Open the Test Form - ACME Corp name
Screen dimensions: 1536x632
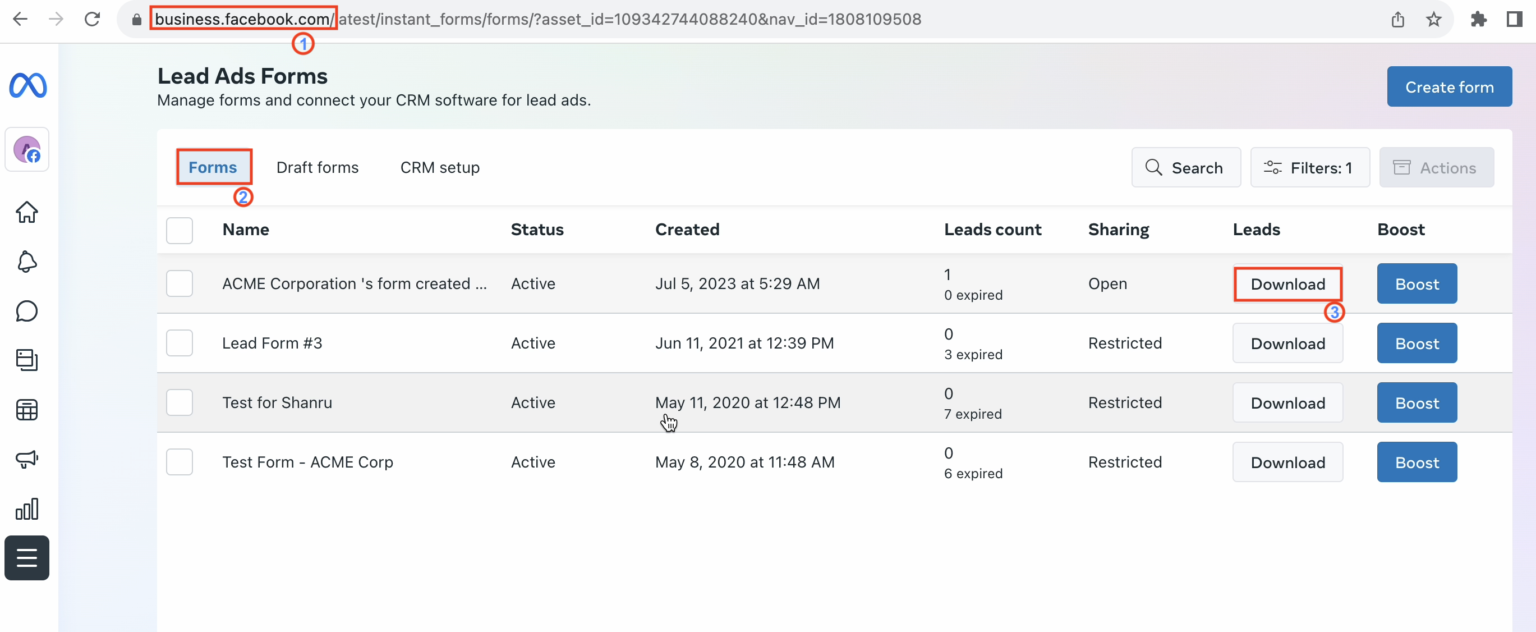[308, 462]
